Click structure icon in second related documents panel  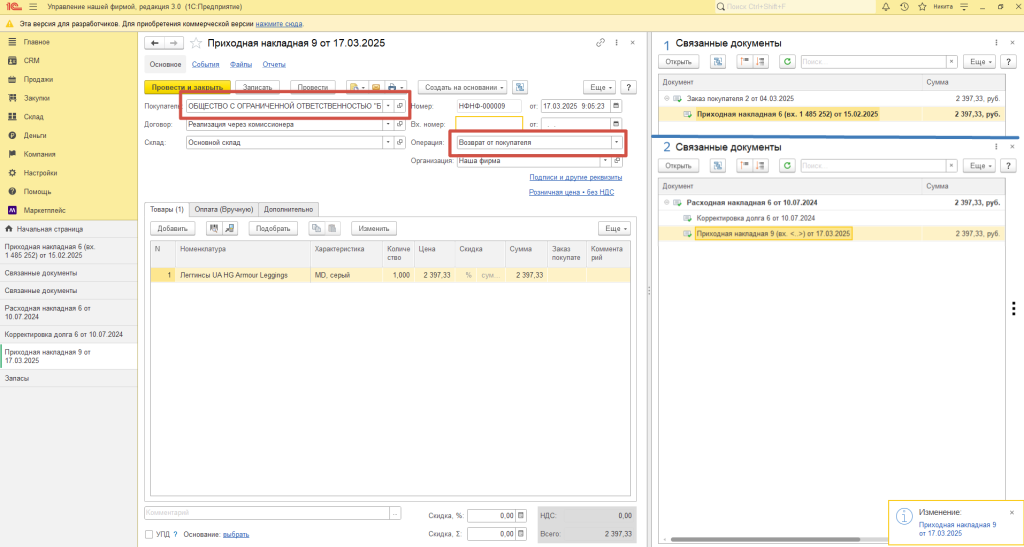pos(718,166)
